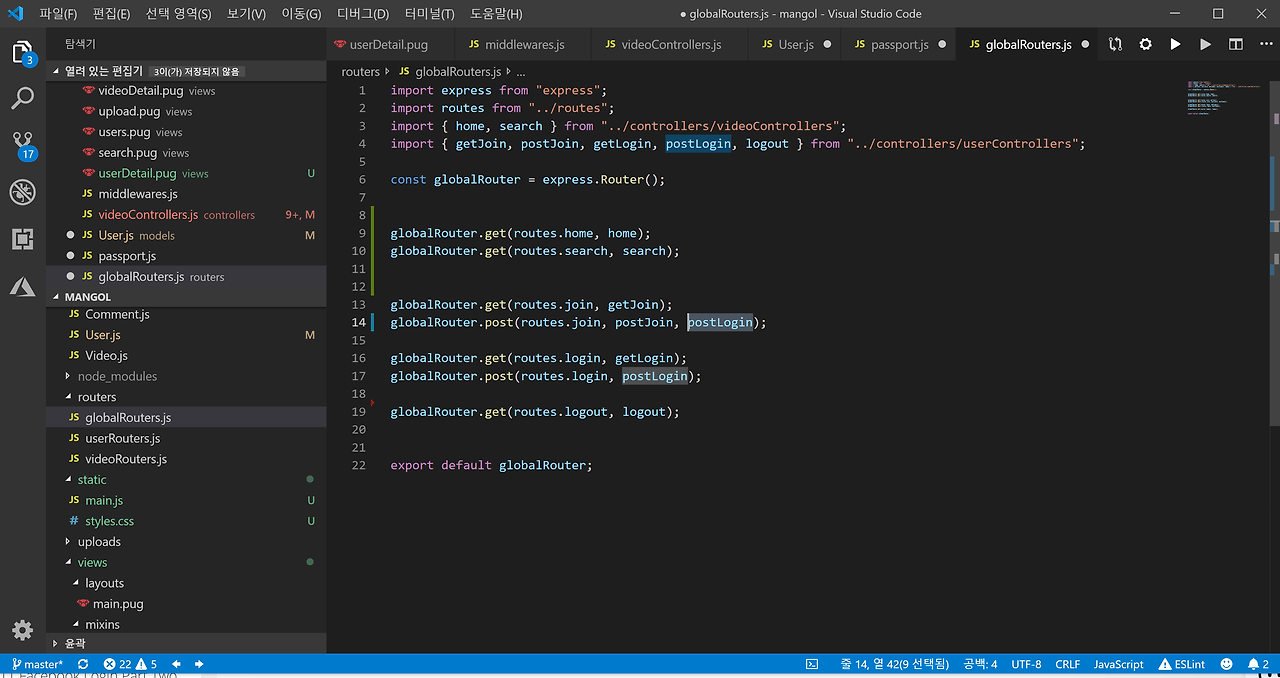Open the Manage gear at activity bar bottom

coord(22,629)
